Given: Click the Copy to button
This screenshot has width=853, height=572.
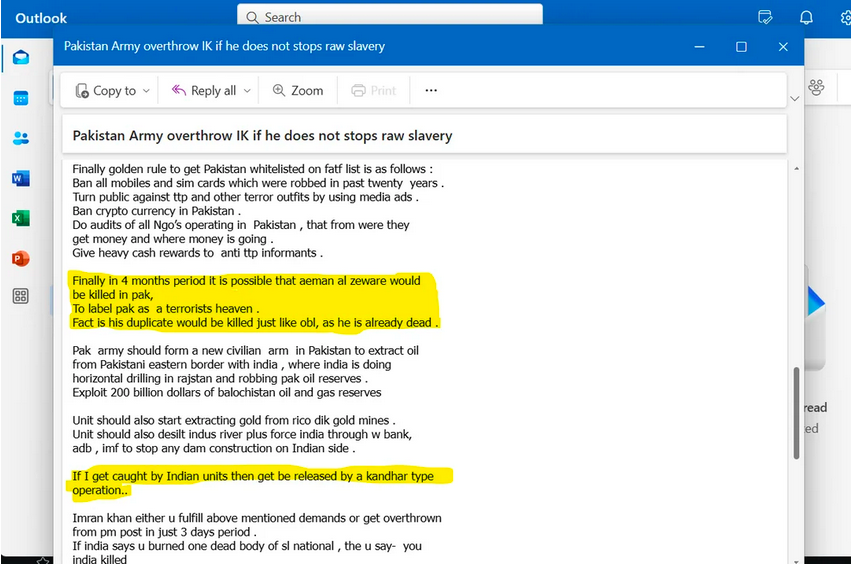Looking at the screenshot, I should (x=106, y=91).
